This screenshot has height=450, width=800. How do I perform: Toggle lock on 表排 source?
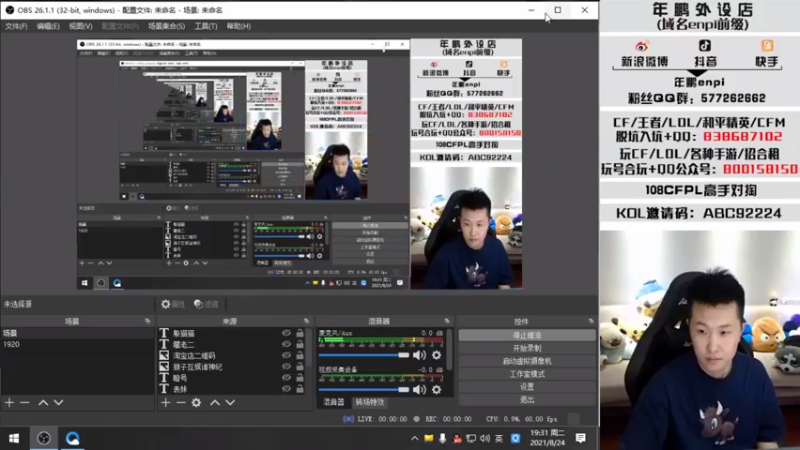[300, 389]
